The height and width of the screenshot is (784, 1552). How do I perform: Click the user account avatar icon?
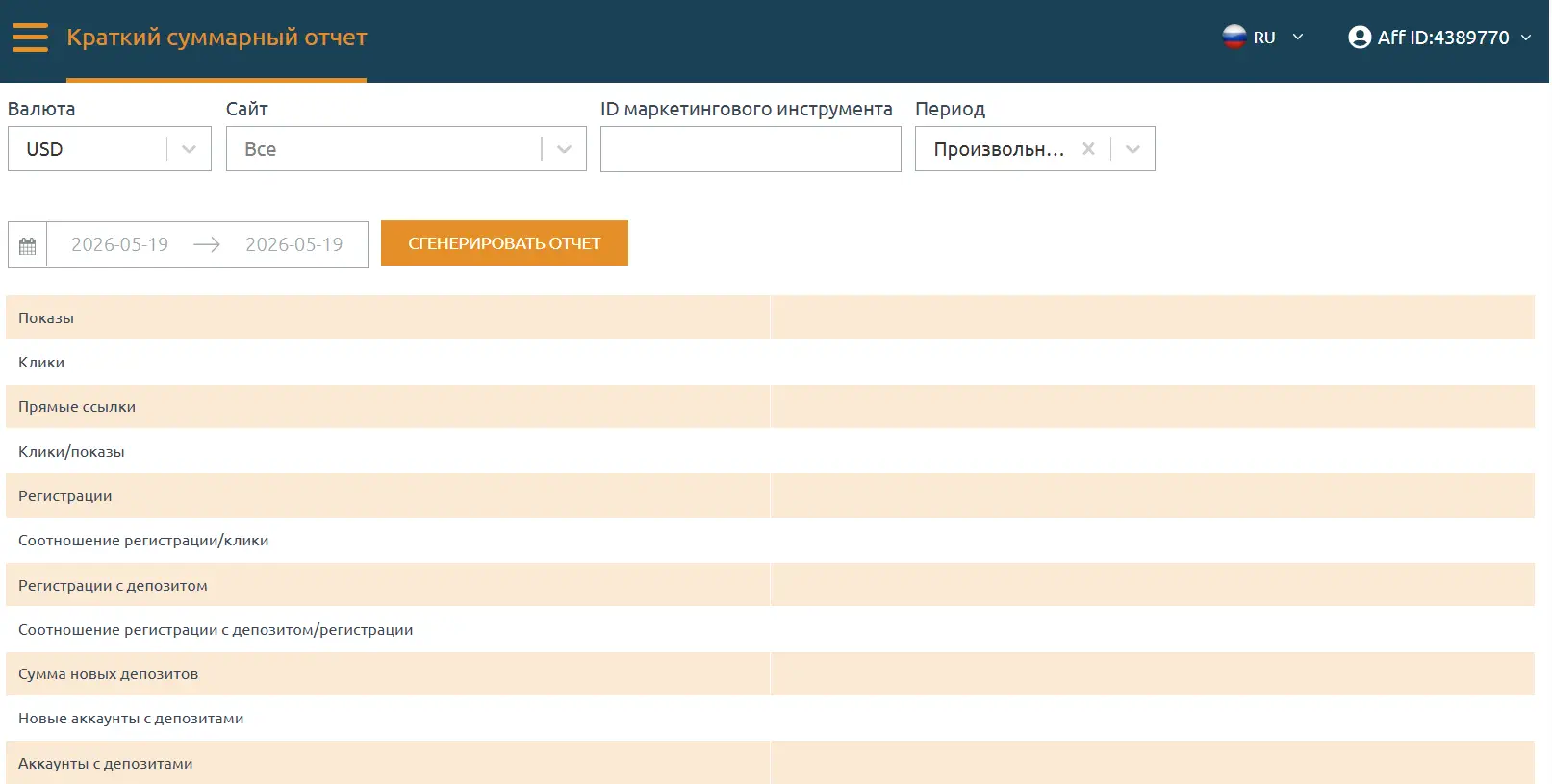(1360, 38)
